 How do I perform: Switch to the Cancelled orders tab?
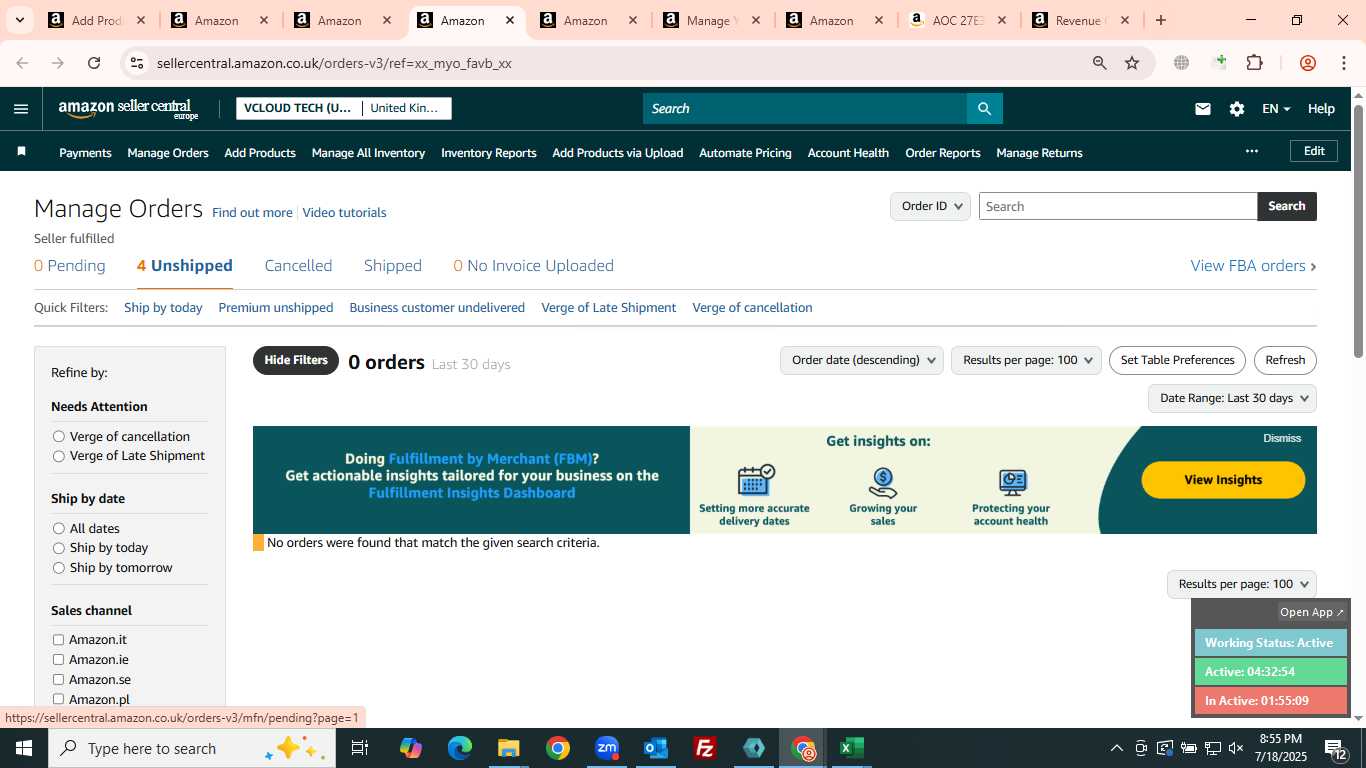pyautogui.click(x=298, y=266)
